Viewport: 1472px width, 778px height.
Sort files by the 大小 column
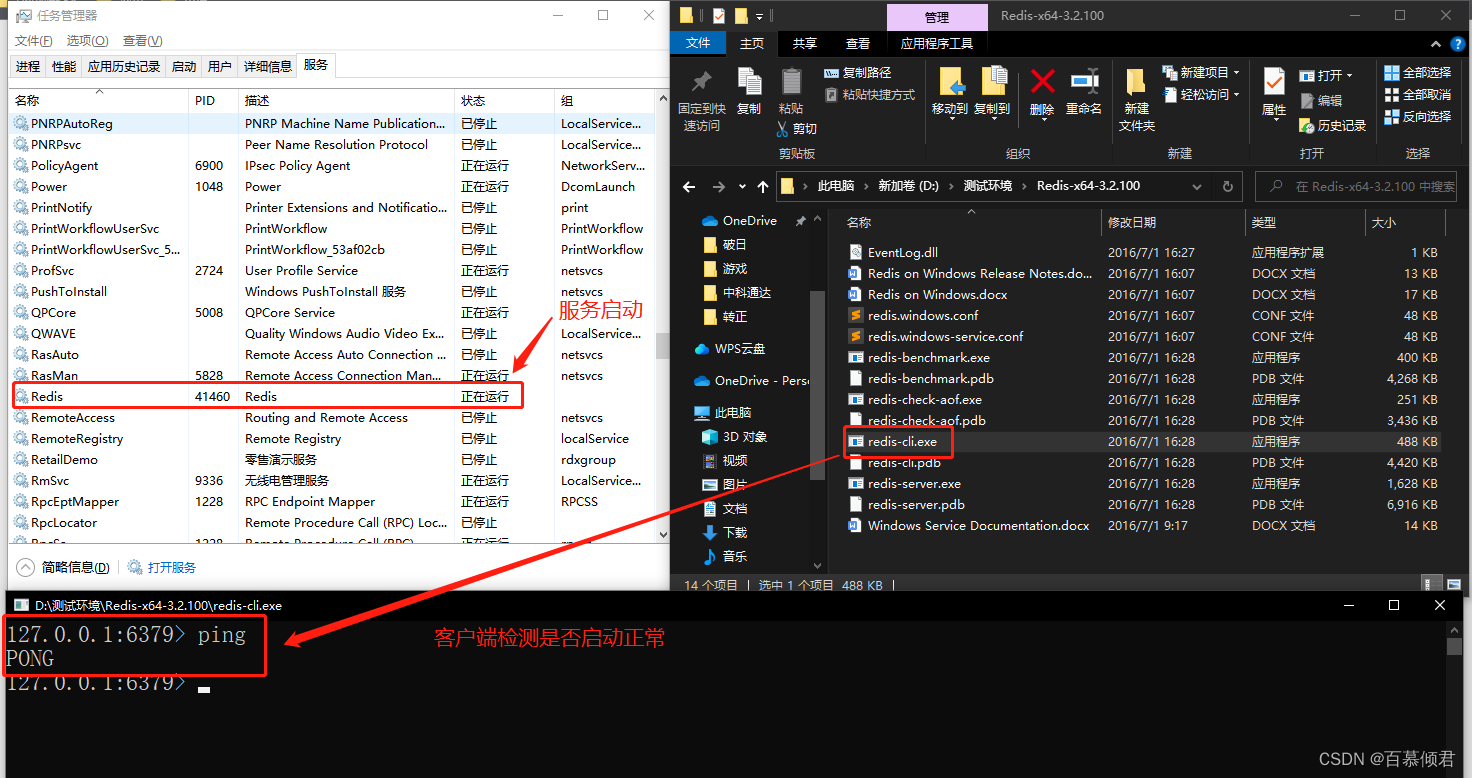coord(1405,223)
